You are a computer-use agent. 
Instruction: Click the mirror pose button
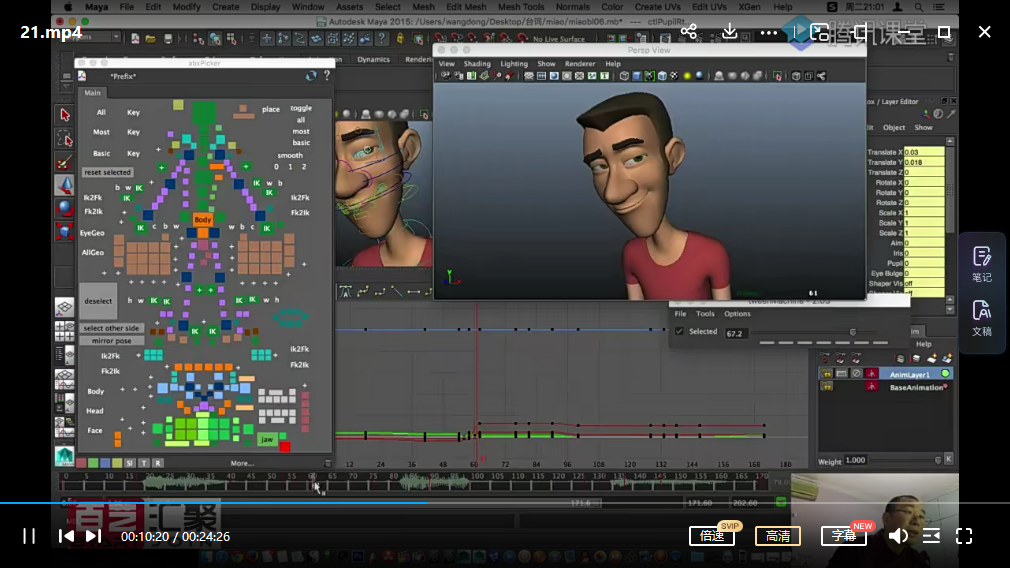pyautogui.click(x=111, y=341)
